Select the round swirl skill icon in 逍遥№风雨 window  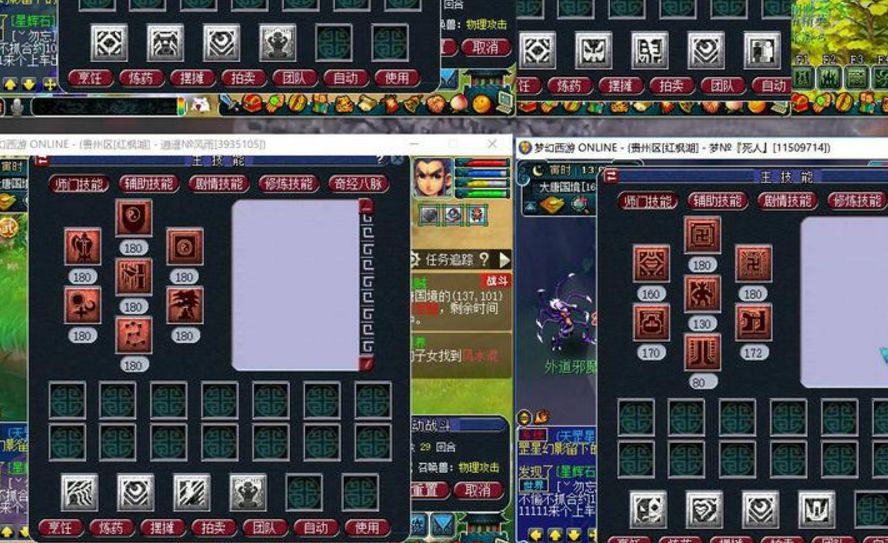[185, 246]
